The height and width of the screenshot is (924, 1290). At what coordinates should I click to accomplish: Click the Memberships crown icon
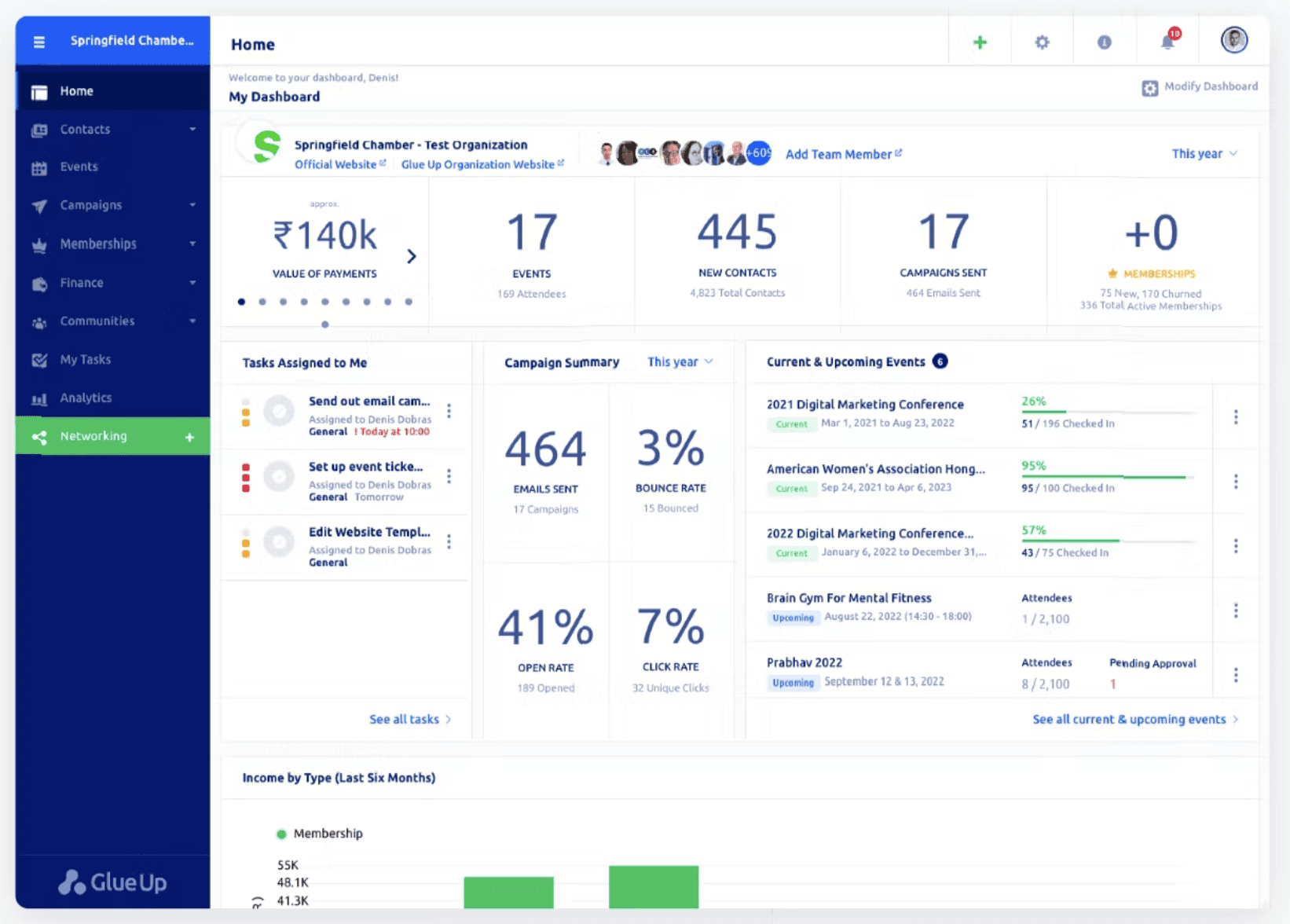pyautogui.click(x=39, y=245)
